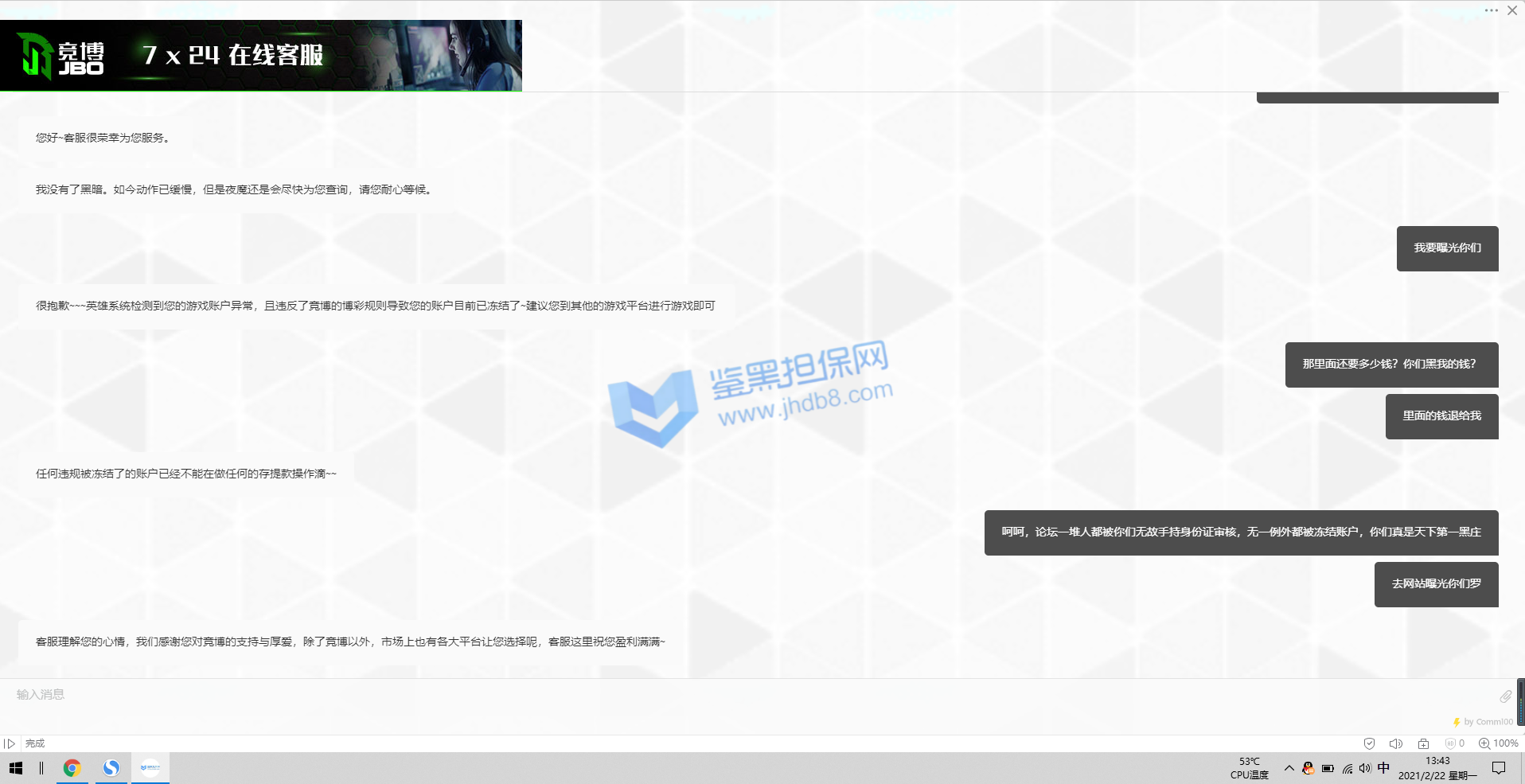Click the 'by Comm100' link
This screenshot has height=784, width=1525.
(1488, 722)
